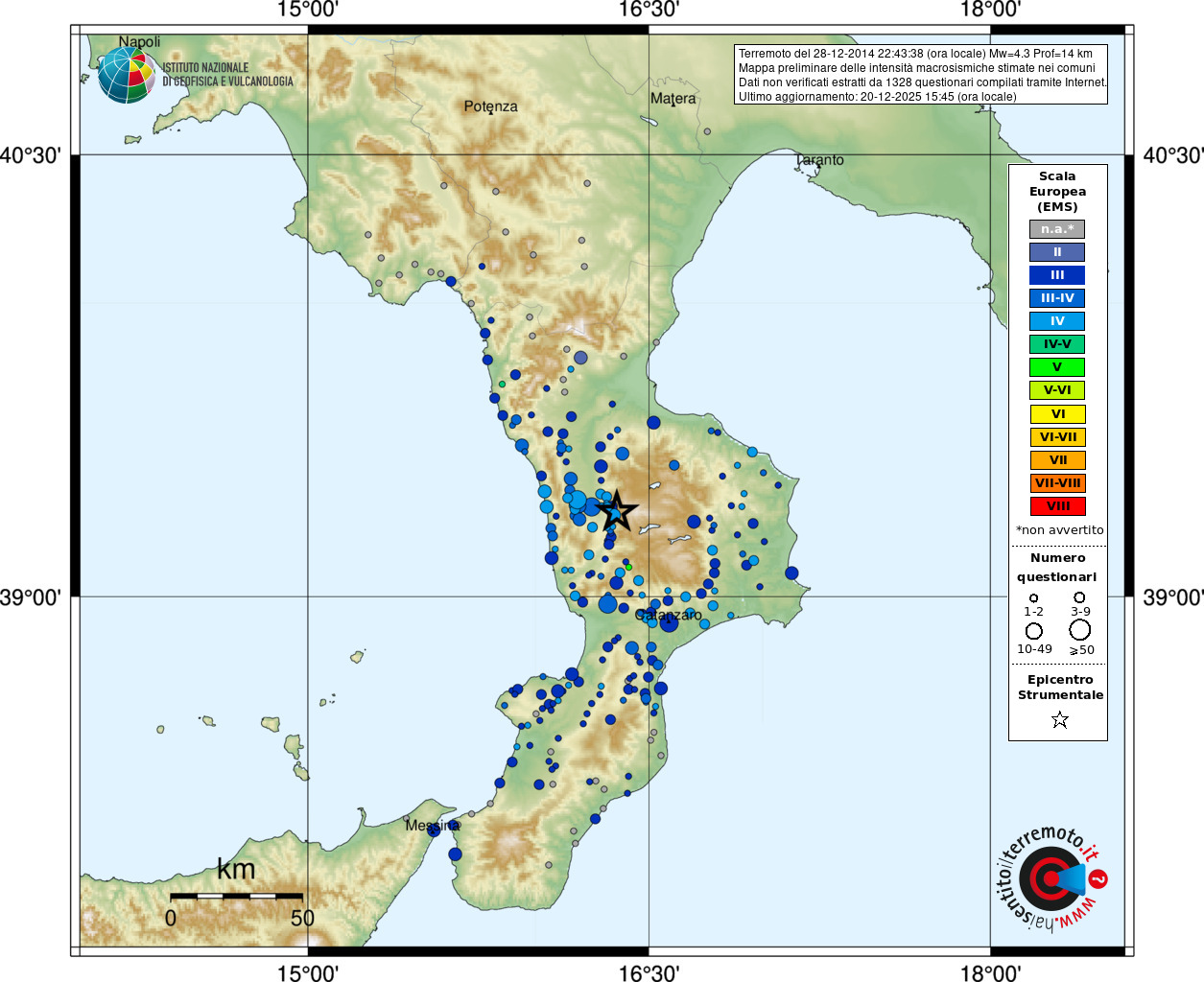Click the 15°00' longitude label along the top
The image size is (1204, 982).
click(308, 10)
